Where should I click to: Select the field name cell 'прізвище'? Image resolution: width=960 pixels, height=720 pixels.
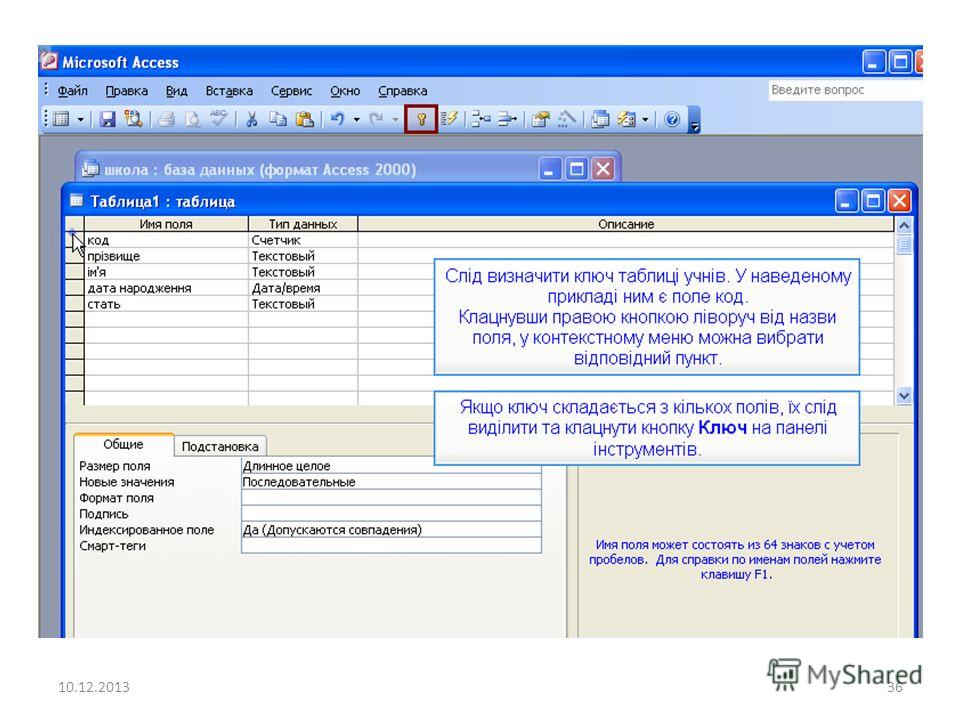(x=166, y=256)
